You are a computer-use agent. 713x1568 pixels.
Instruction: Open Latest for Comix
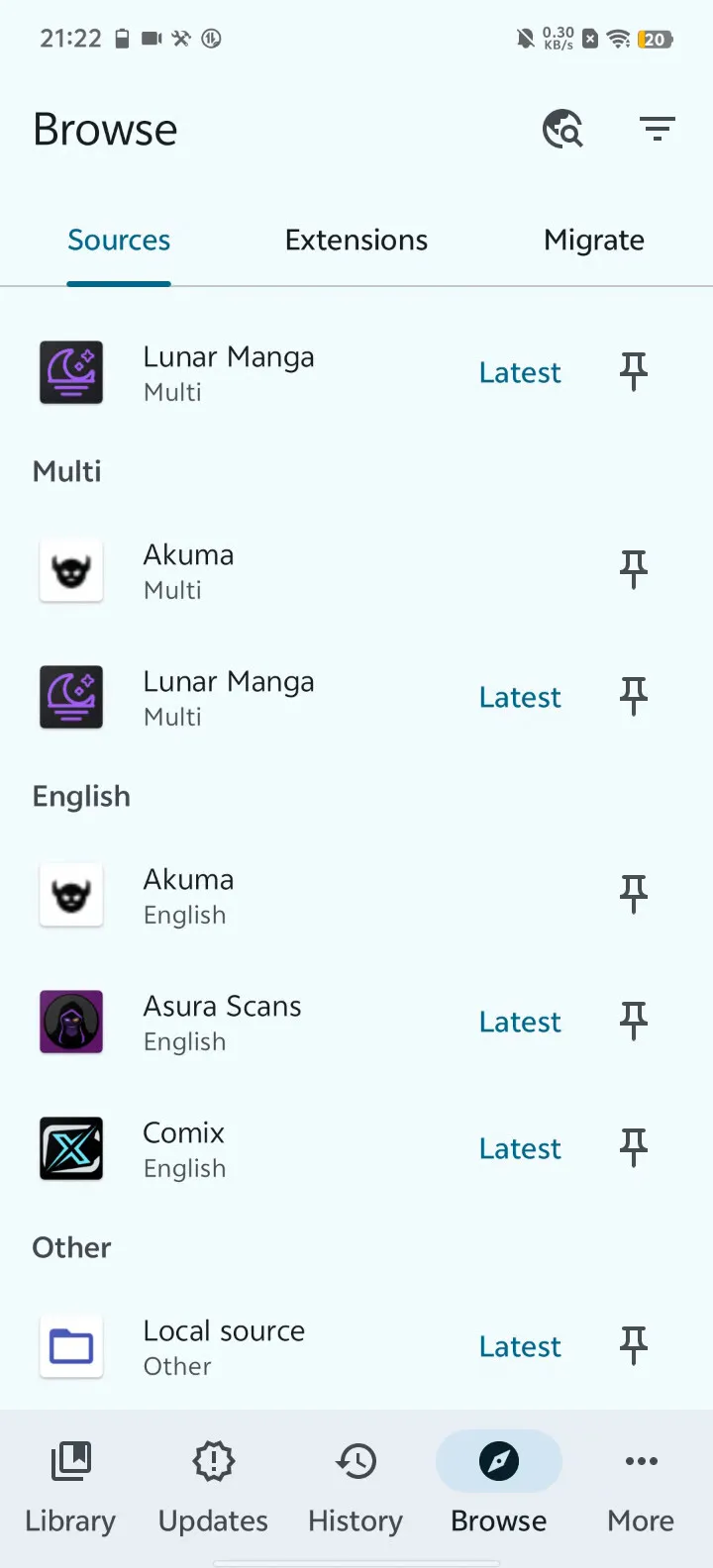(x=520, y=1148)
